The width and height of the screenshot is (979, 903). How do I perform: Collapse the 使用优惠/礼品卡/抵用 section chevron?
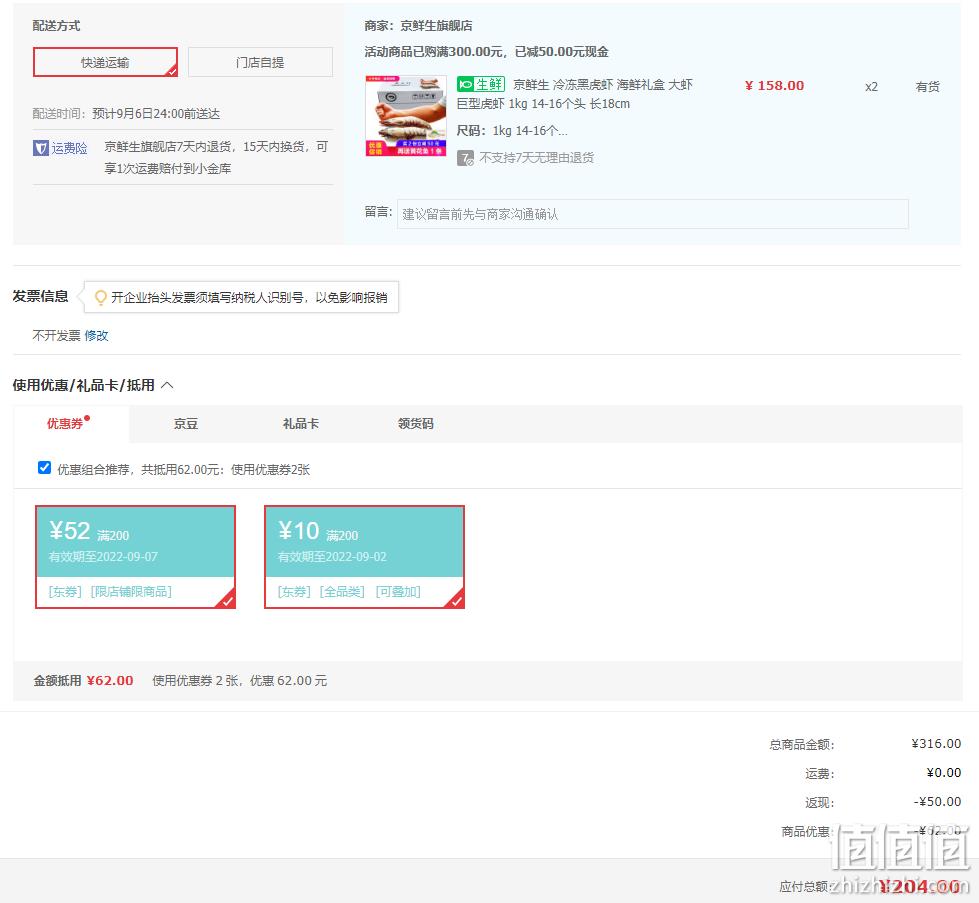coord(167,385)
